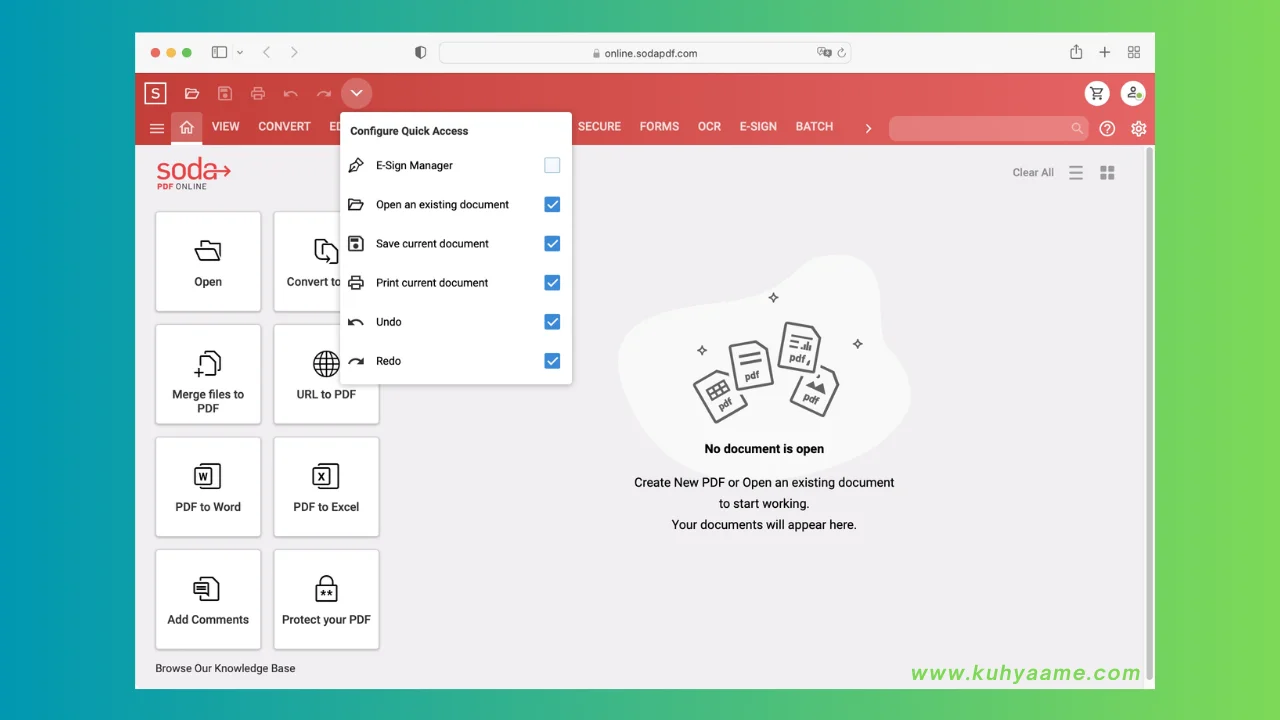The width and height of the screenshot is (1280, 720).
Task: Click the 'Save current document' label
Action: point(432,244)
